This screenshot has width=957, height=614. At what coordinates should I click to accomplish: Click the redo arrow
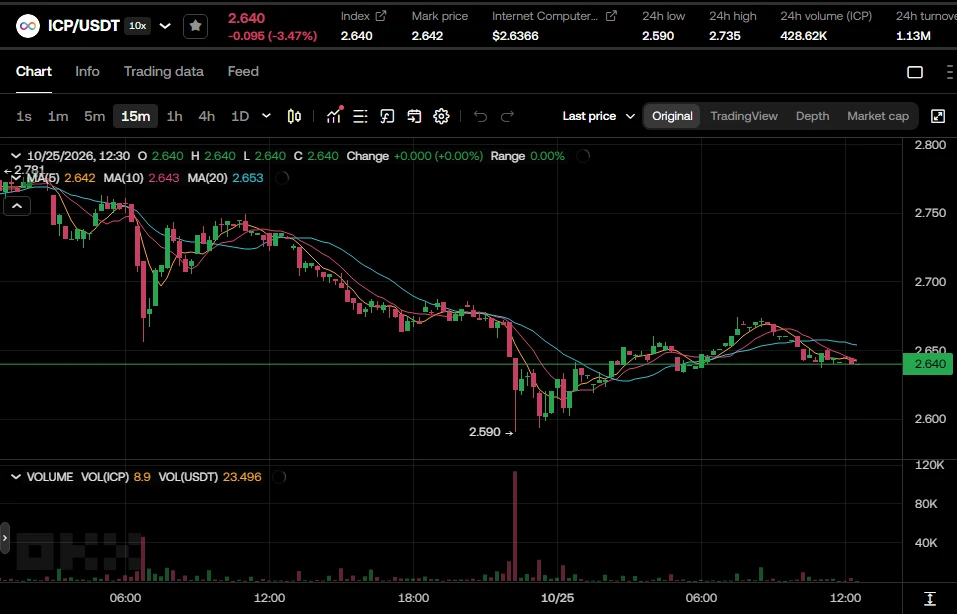[x=507, y=116]
